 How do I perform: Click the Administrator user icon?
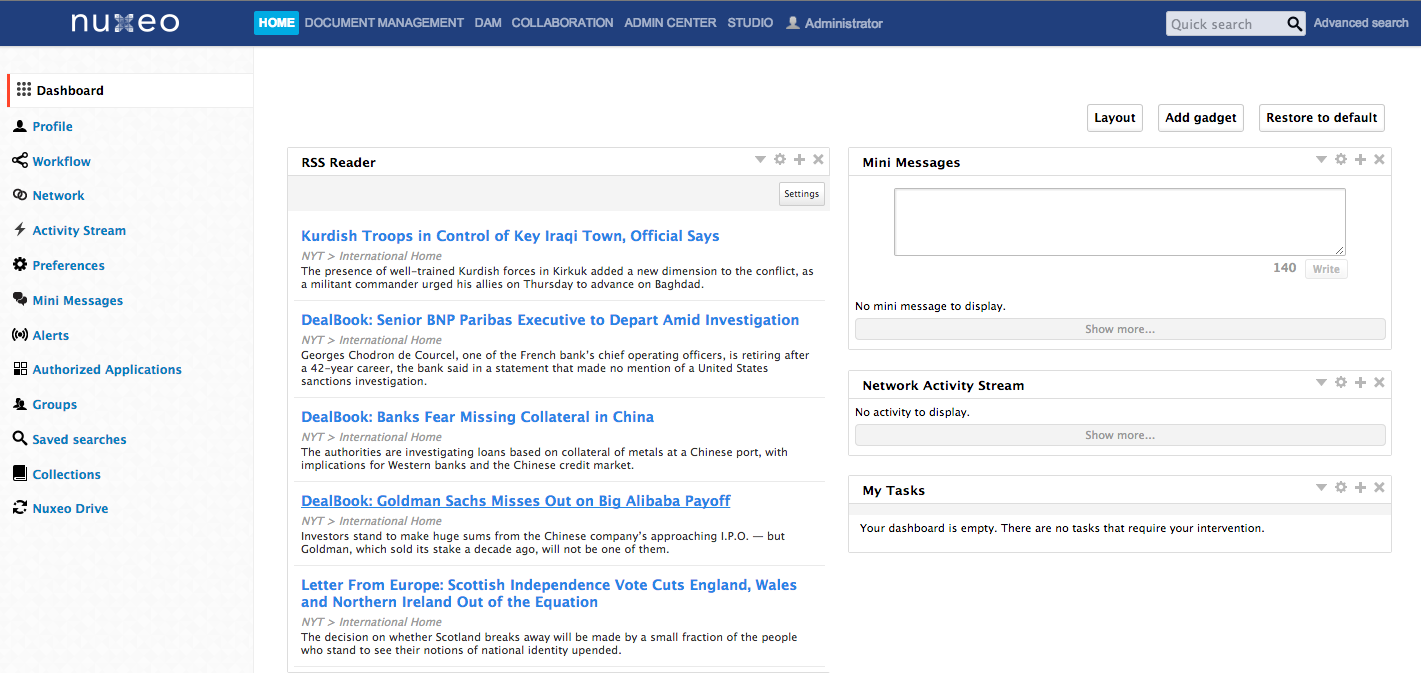tap(793, 23)
